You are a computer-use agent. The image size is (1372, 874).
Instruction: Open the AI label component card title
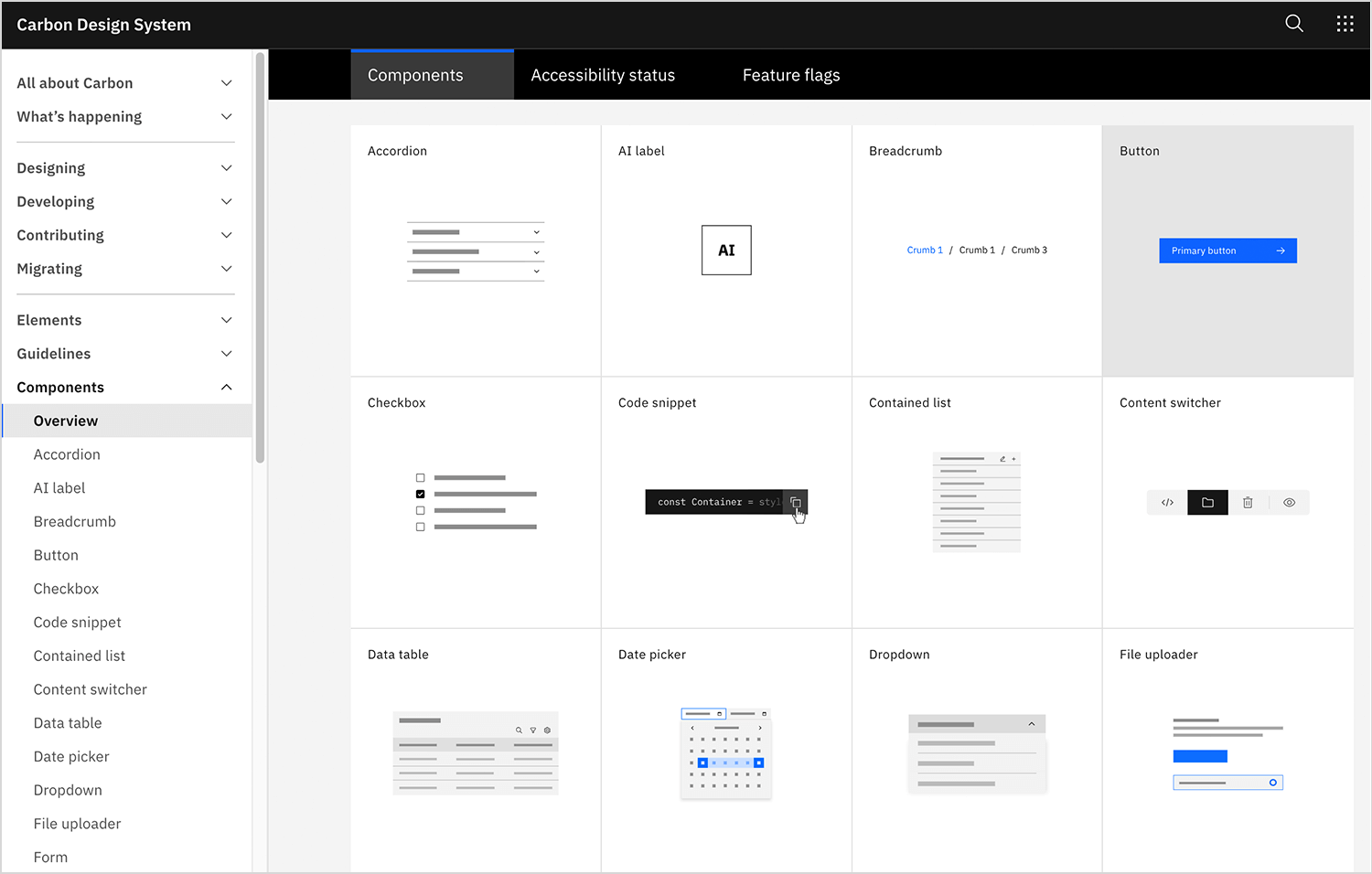641,151
